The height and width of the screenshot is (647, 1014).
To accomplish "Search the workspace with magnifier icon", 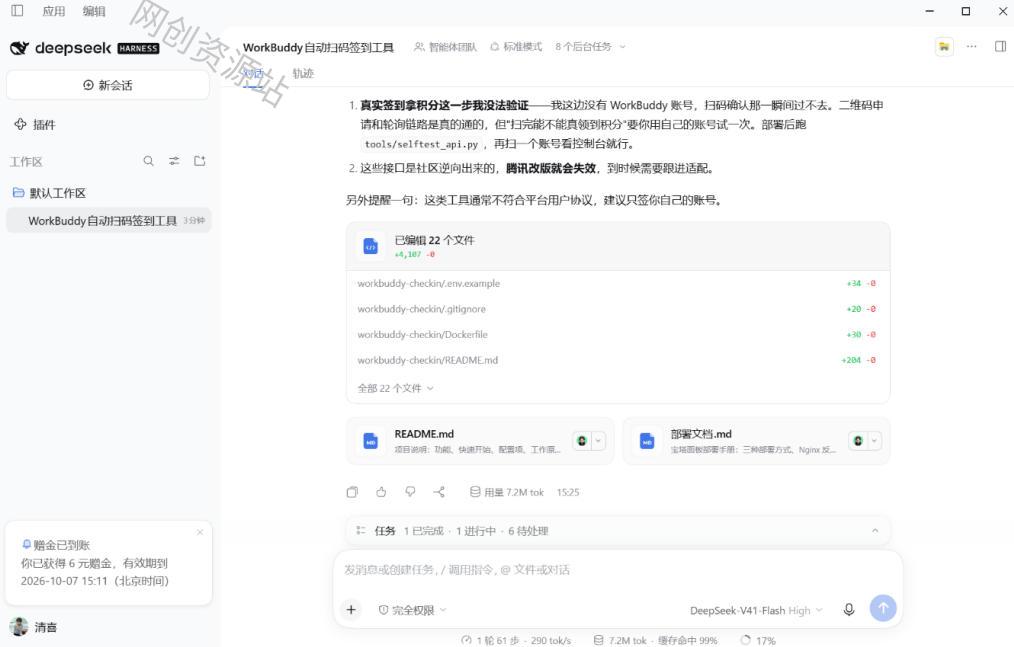I will pos(149,161).
